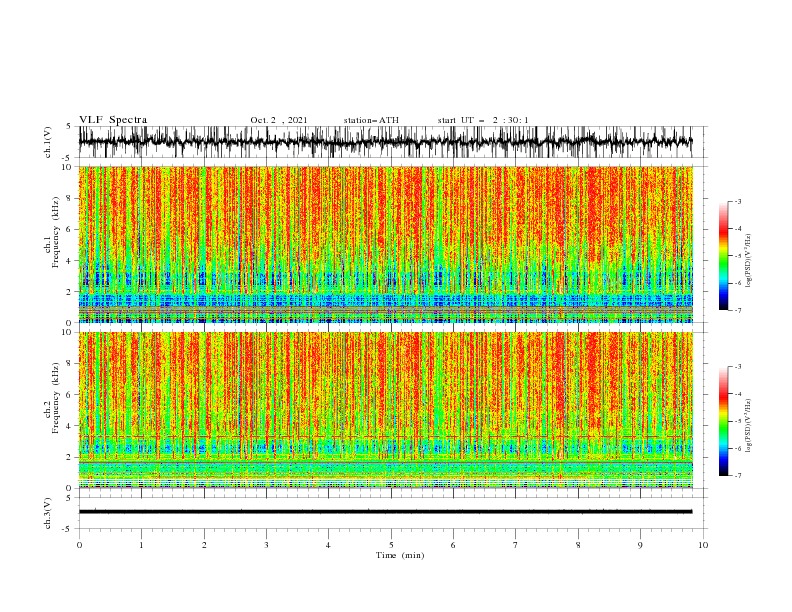Click the "3" tick on the time axis
This screenshot has width=792, height=612.
tap(266, 545)
